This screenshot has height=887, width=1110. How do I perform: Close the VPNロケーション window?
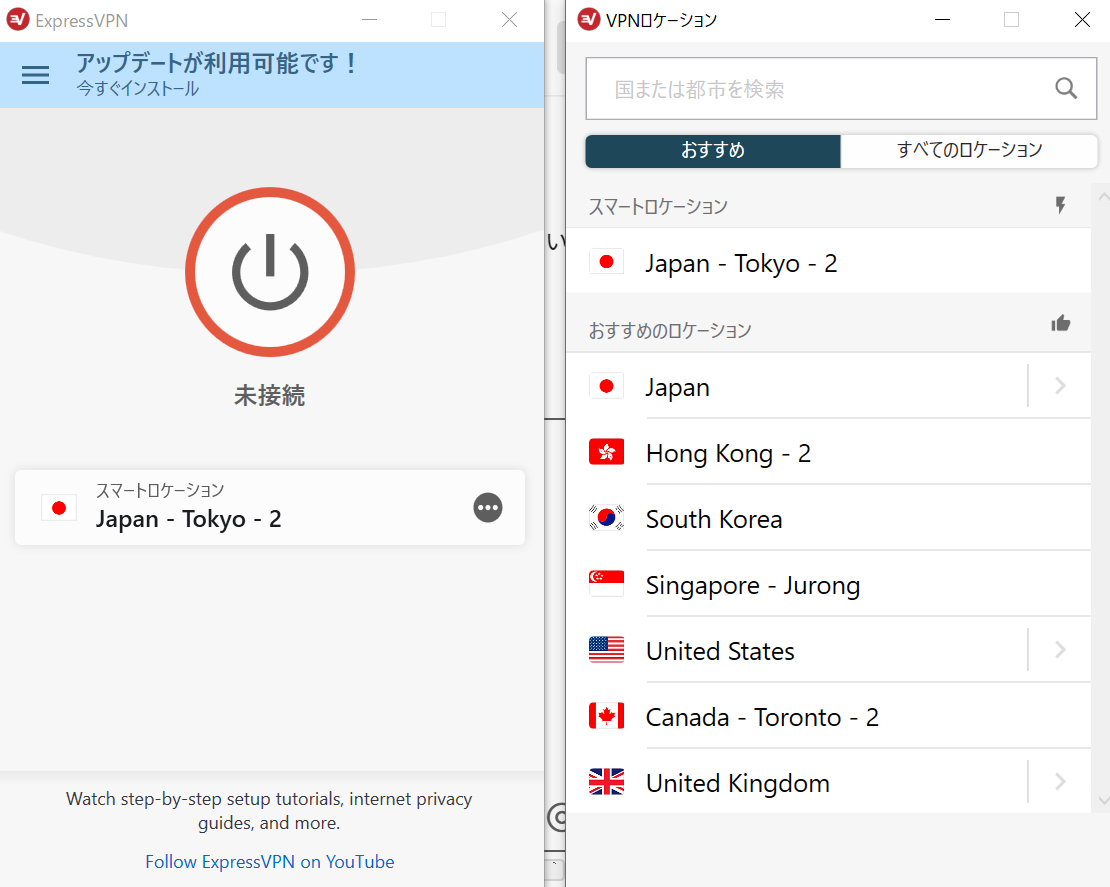(1082, 20)
